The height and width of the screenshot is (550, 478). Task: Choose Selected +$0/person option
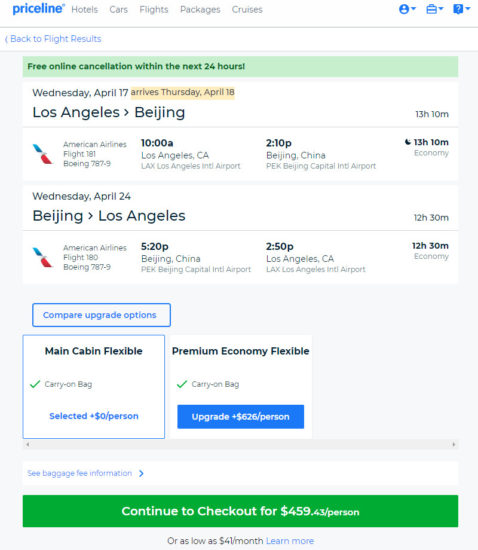(x=94, y=416)
